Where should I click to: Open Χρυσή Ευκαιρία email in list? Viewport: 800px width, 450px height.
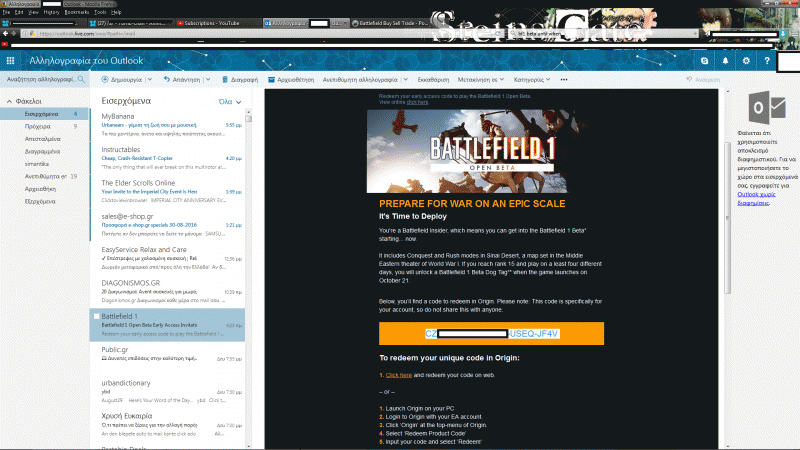pyautogui.click(x=167, y=424)
